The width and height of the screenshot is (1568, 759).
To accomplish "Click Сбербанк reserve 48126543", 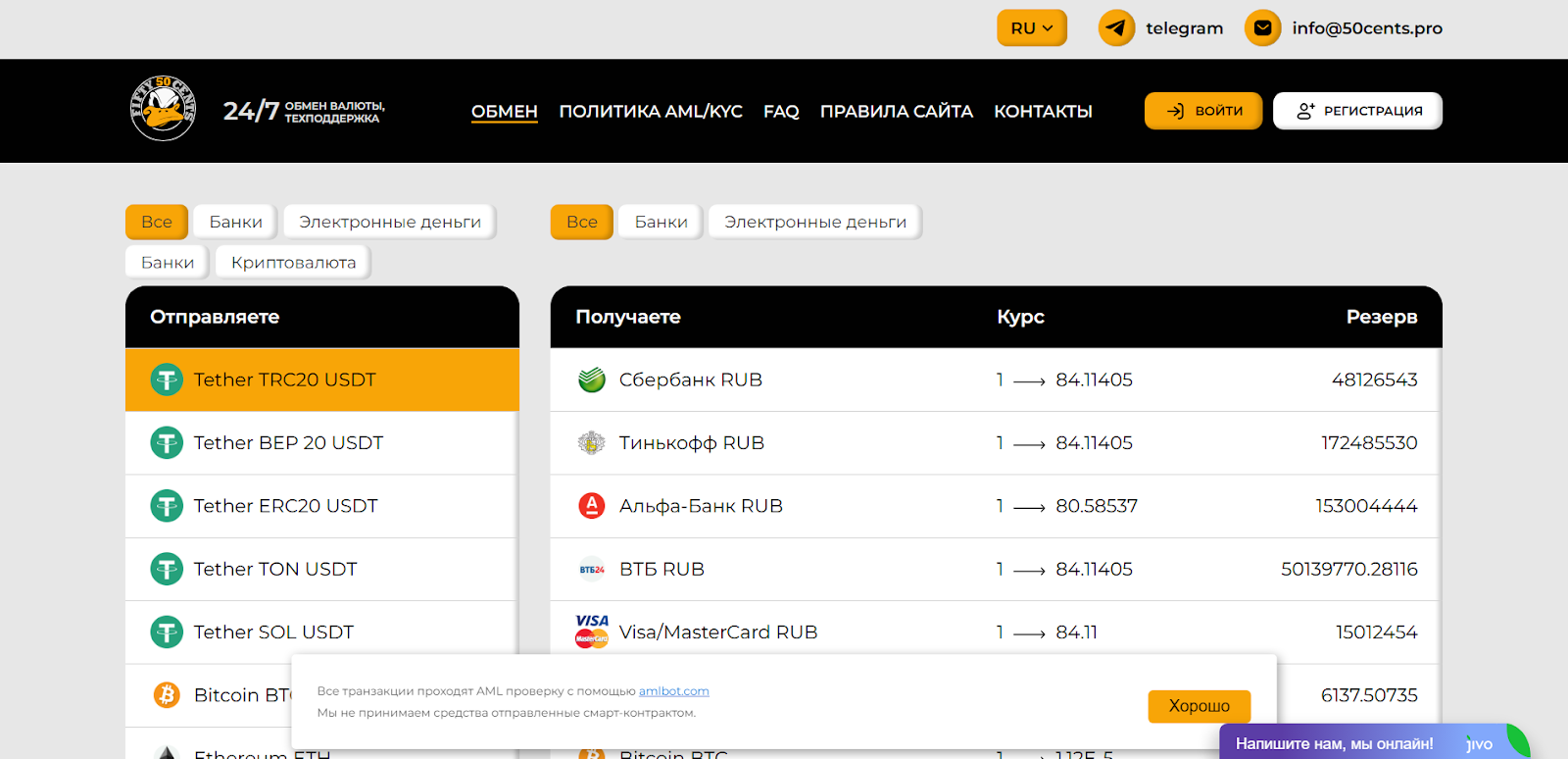I will [x=1374, y=379].
